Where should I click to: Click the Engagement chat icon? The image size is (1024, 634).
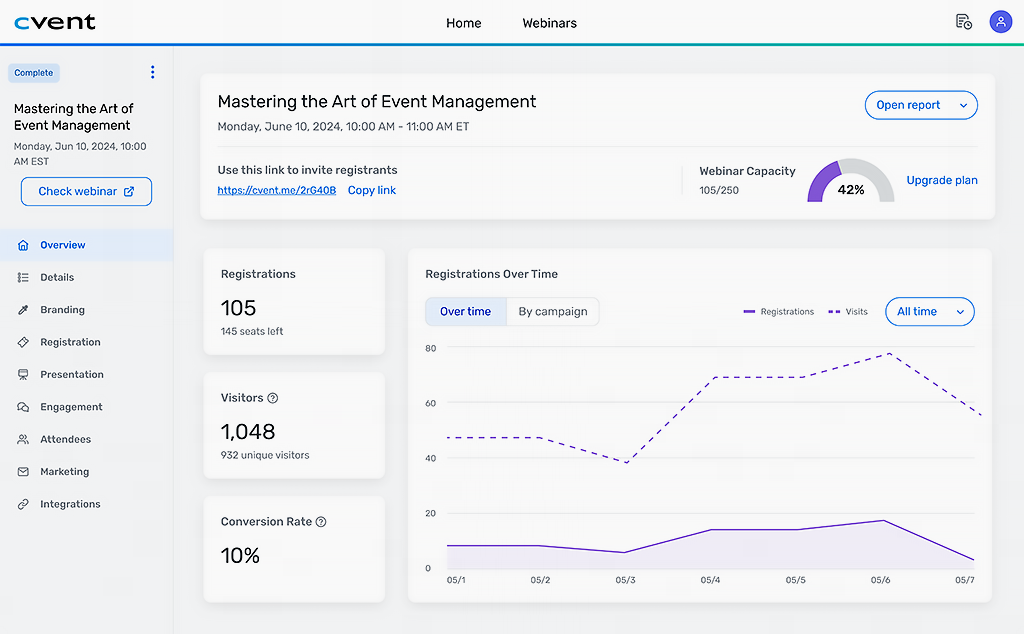23,407
